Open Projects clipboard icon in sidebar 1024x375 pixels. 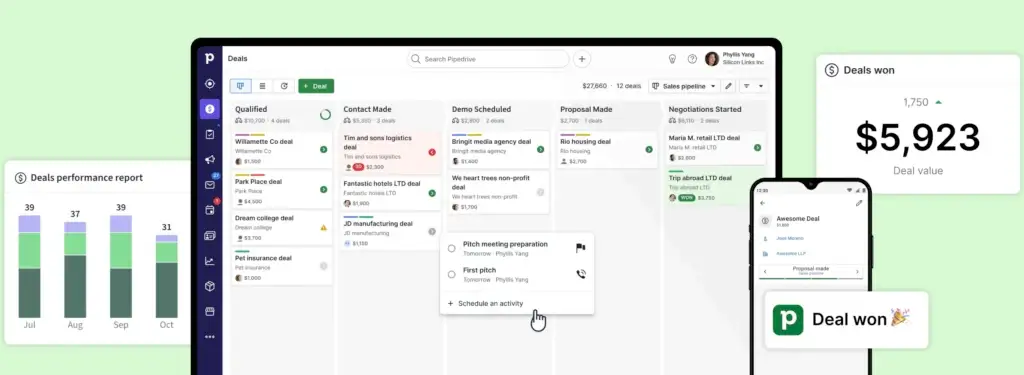(210, 134)
